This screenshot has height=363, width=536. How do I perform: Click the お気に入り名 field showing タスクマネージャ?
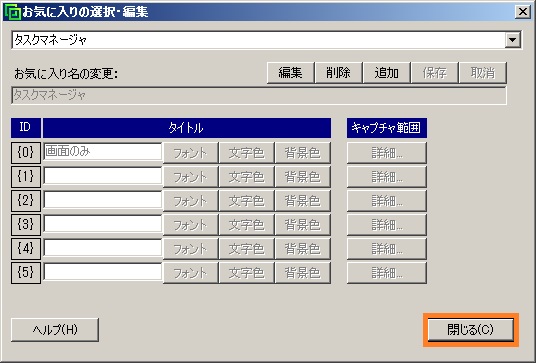[x=259, y=95]
